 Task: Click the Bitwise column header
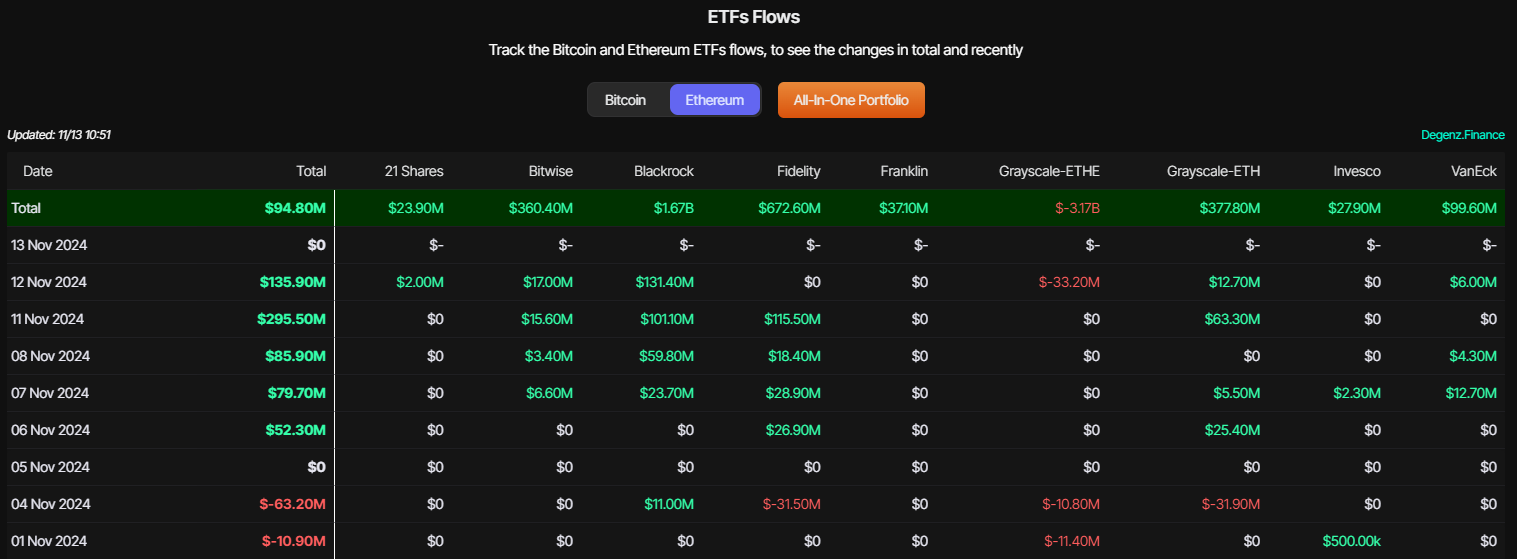tap(551, 171)
